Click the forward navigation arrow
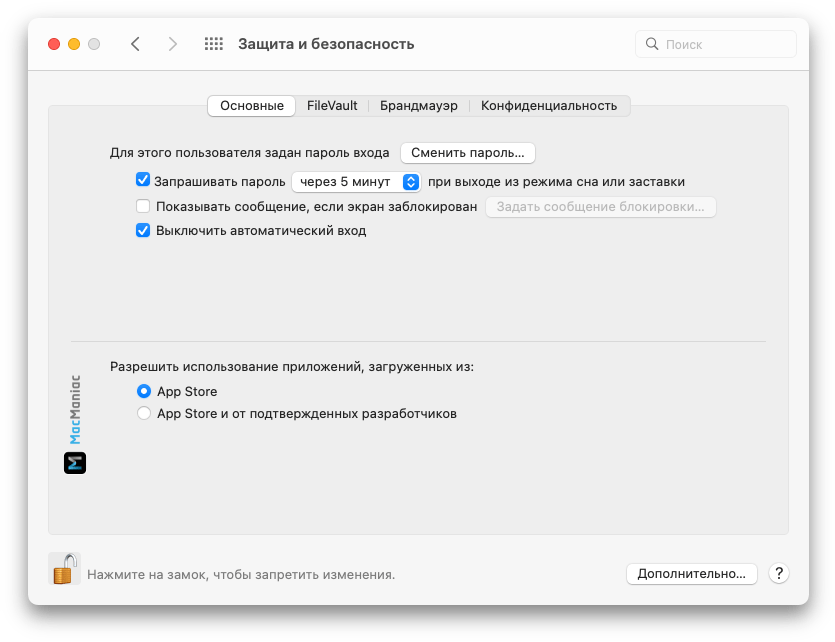835x642 pixels. [173, 44]
